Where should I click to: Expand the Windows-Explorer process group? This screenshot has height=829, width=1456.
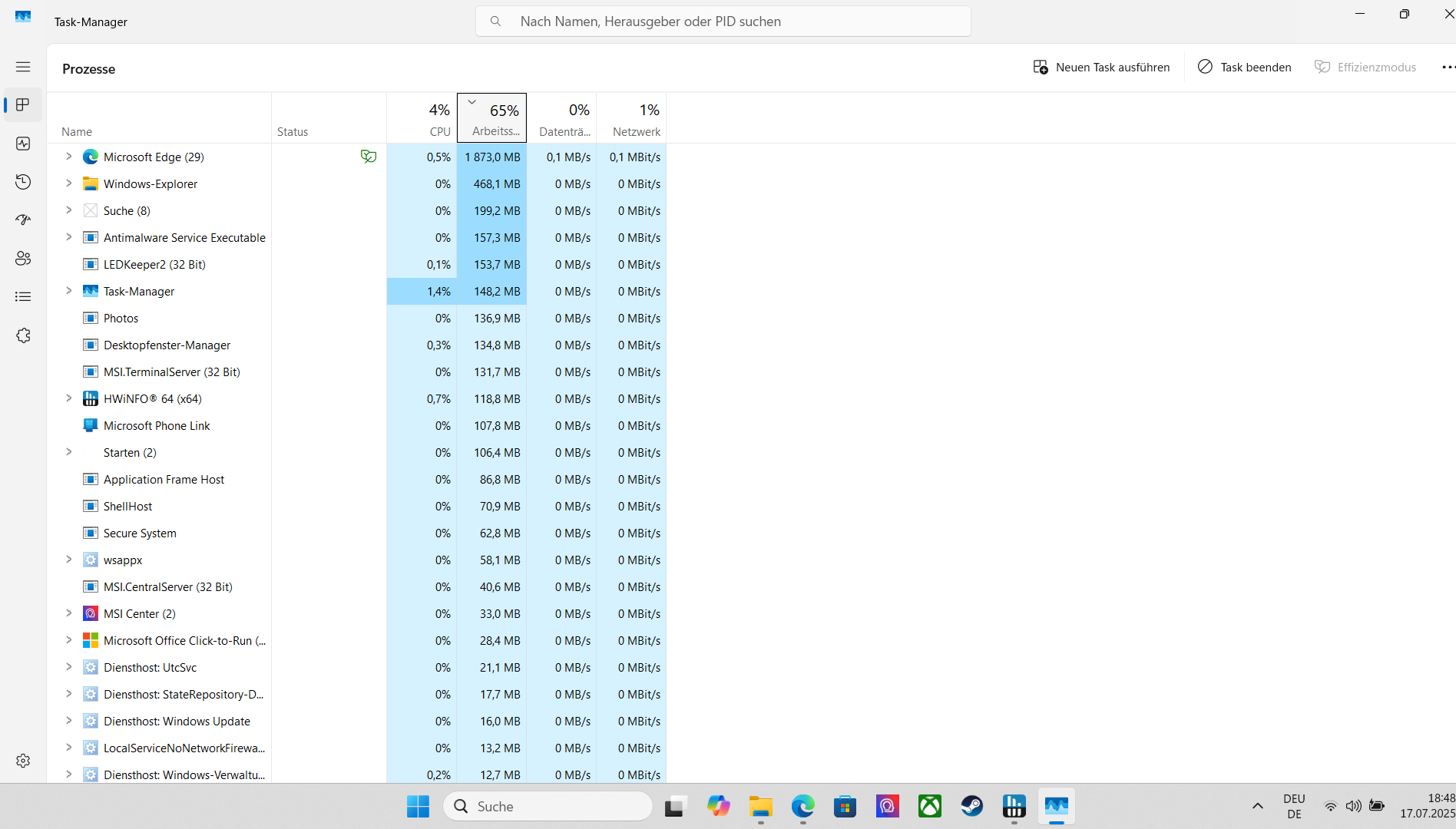[68, 183]
